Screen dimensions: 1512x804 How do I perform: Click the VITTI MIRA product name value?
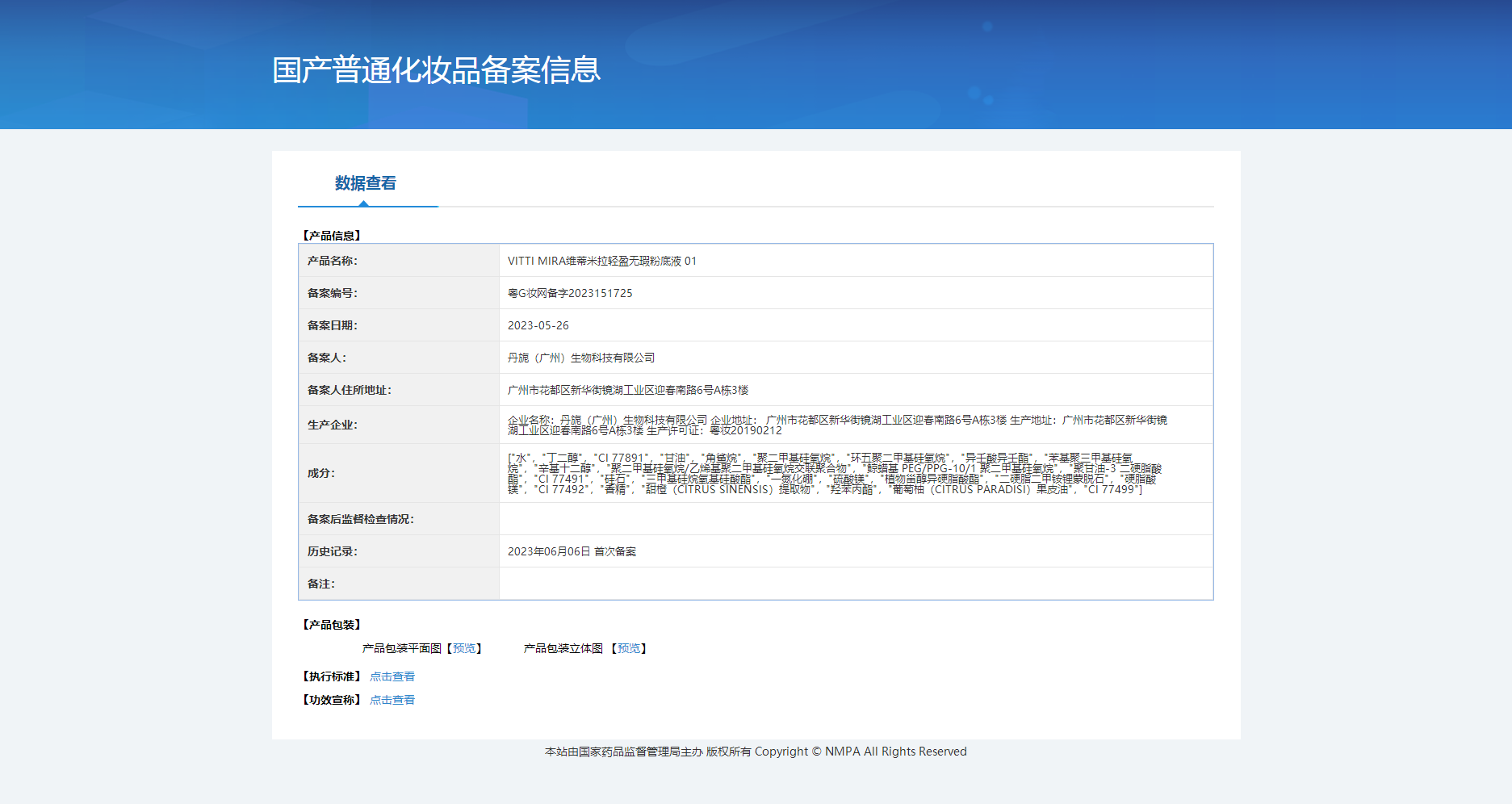click(x=601, y=261)
